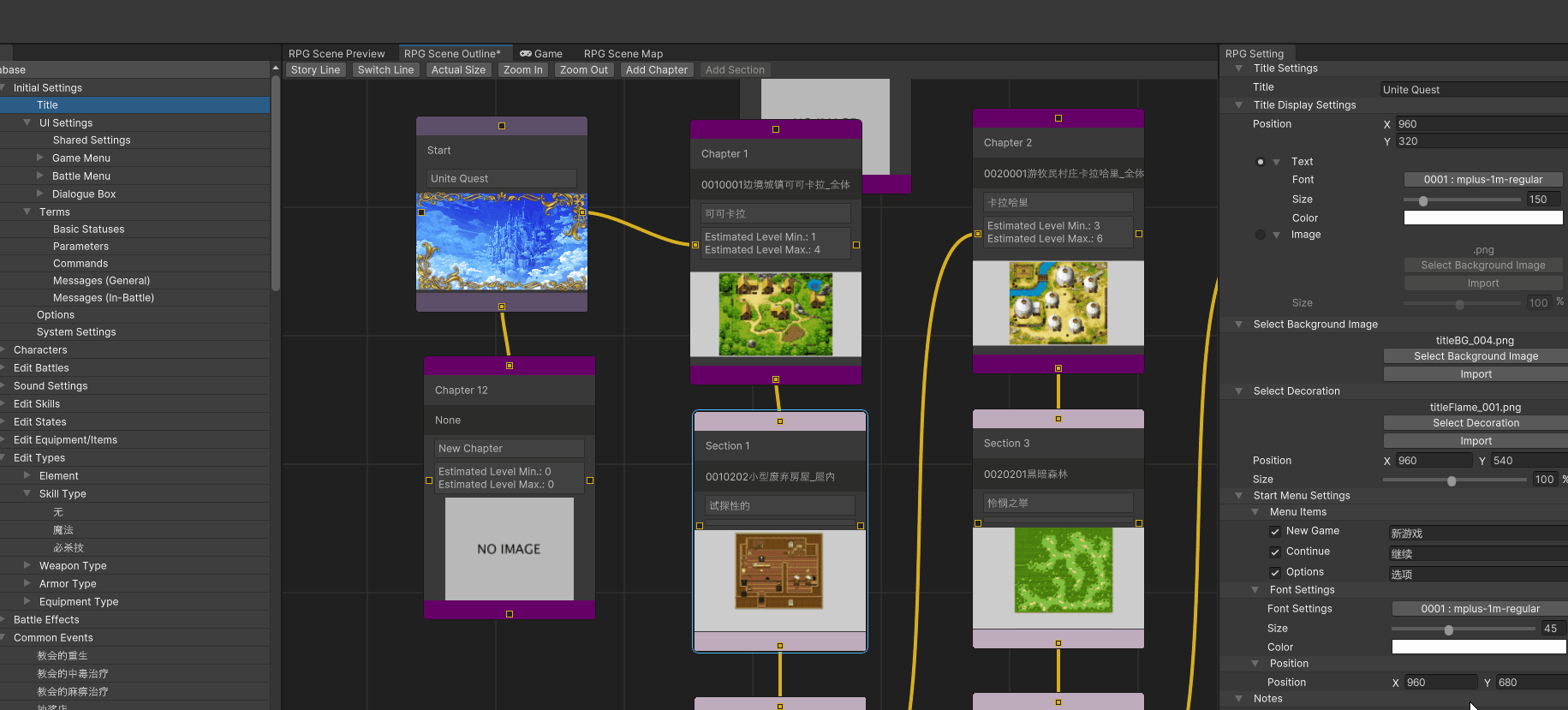Click Chapter 12 node's top connector port

point(510,366)
